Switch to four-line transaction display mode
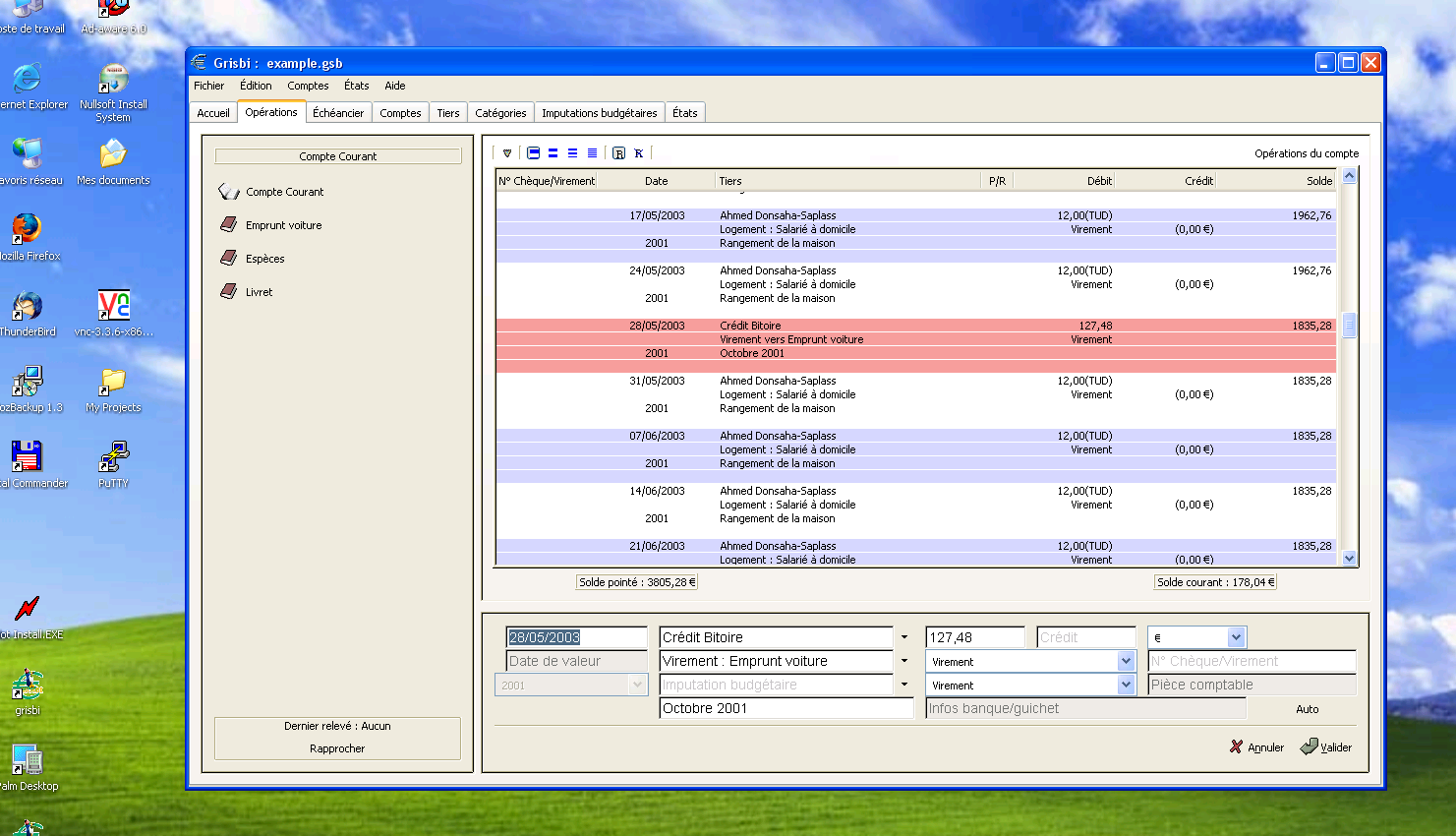 point(592,153)
